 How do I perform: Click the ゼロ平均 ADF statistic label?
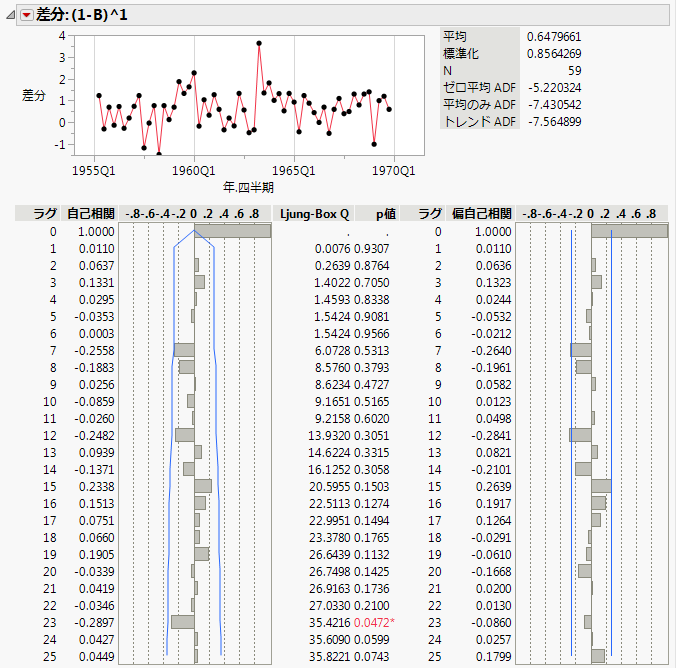(478, 88)
